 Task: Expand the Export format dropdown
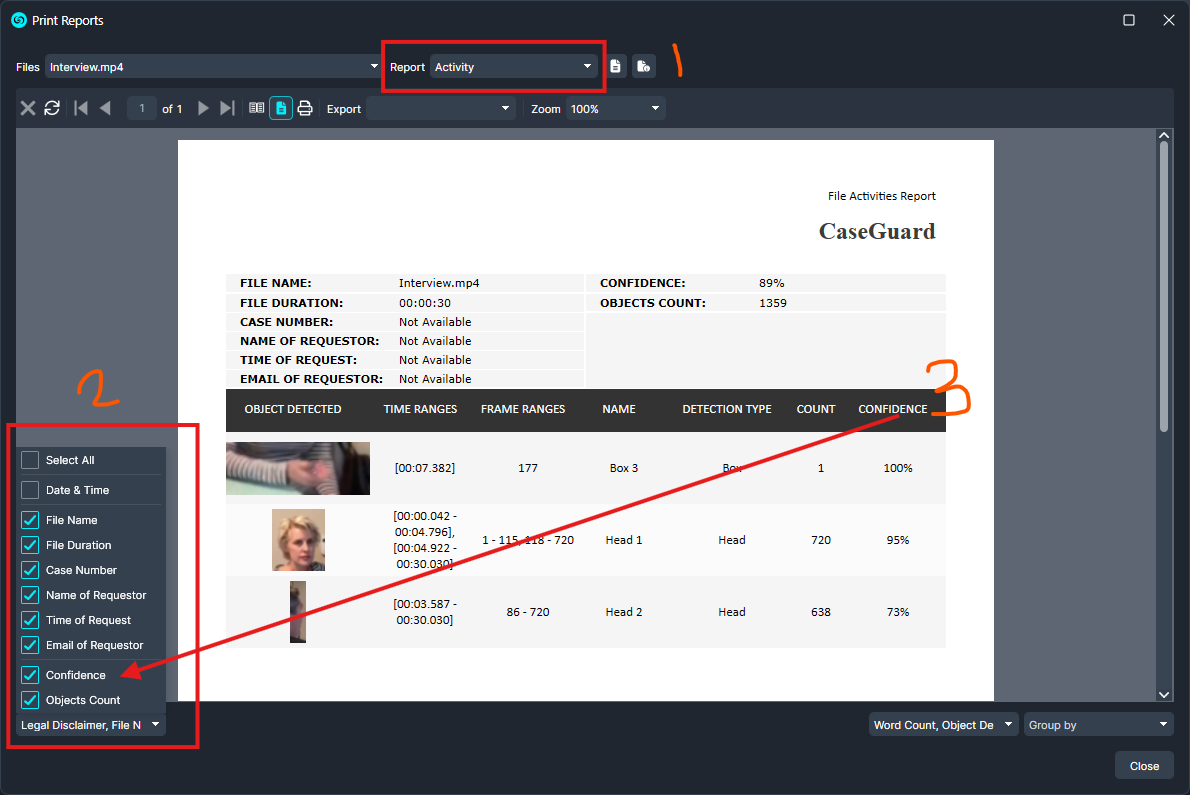pos(440,108)
